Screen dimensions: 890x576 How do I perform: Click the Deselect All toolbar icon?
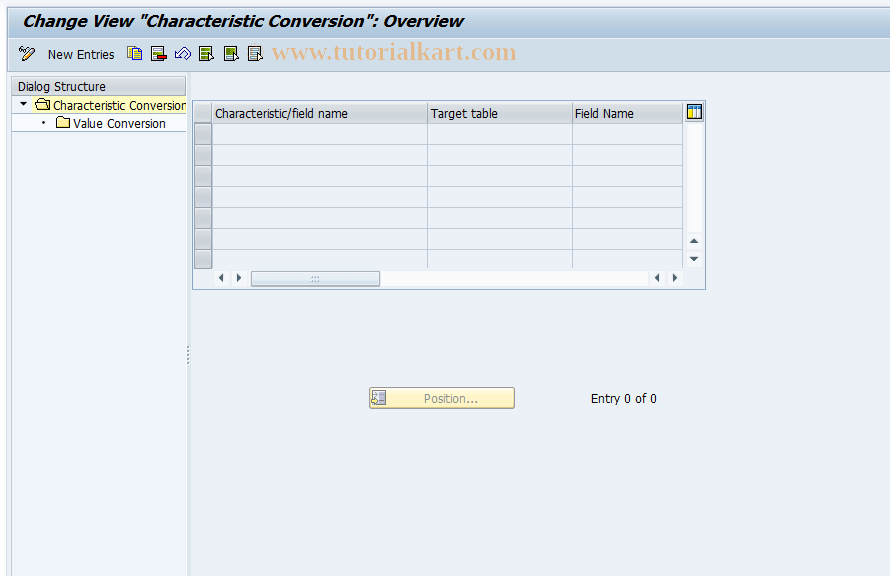pyautogui.click(x=255, y=54)
